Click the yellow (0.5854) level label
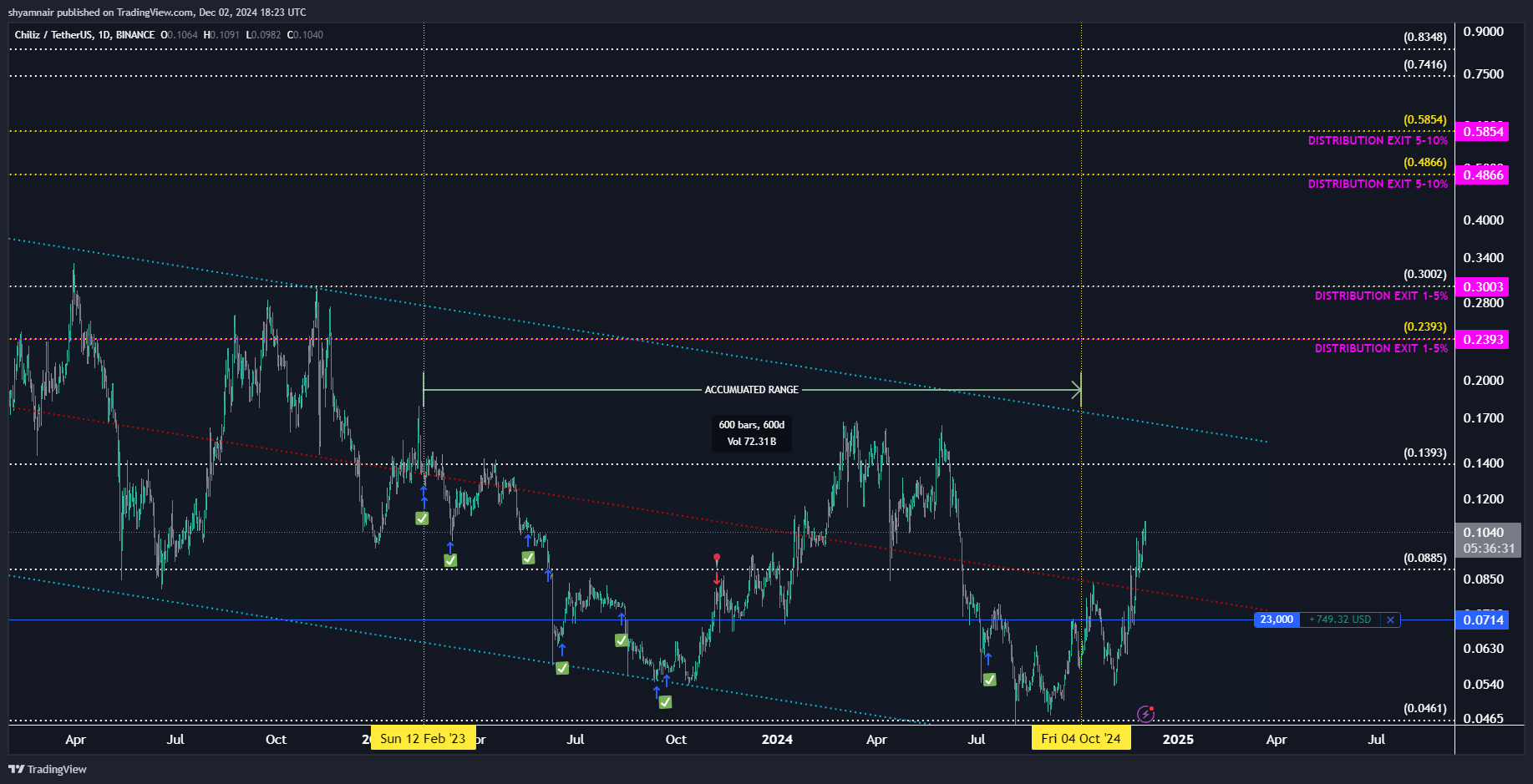Image resolution: width=1533 pixels, height=784 pixels. click(x=1424, y=120)
